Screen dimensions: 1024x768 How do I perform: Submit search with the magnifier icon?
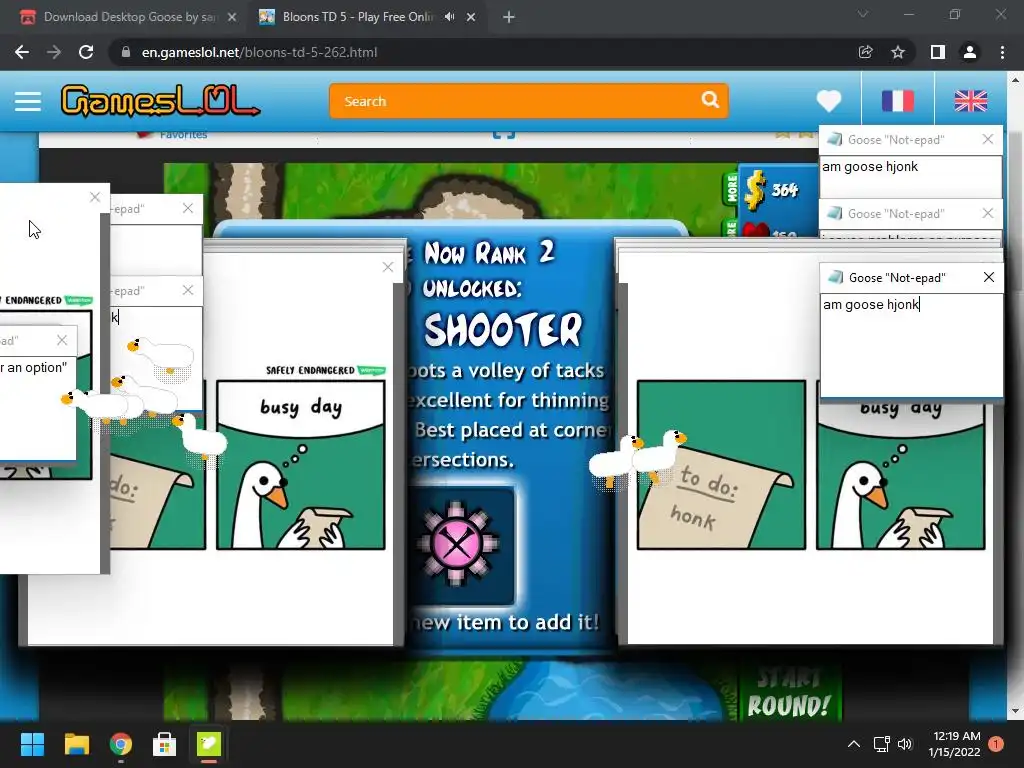pyautogui.click(x=711, y=100)
